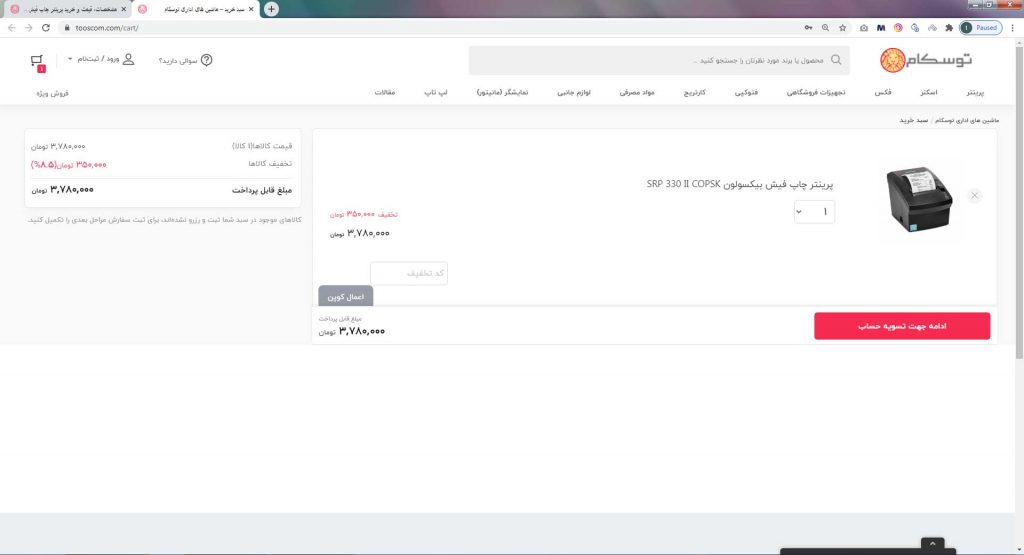This screenshot has width=1024, height=555.
Task: Click the Paused profile button
Action: tap(980, 27)
